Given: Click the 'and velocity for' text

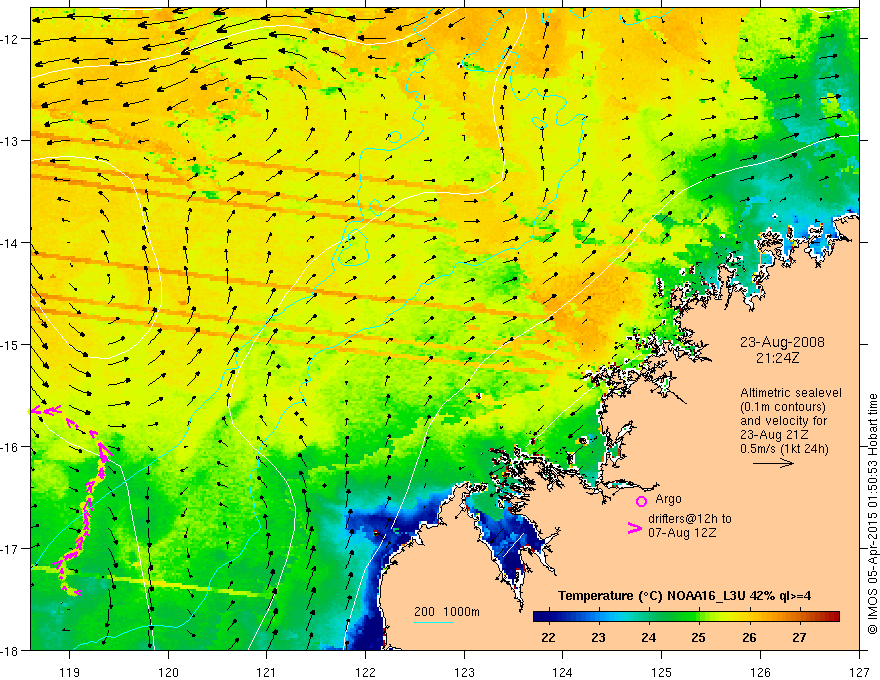Looking at the screenshot, I should [x=783, y=421].
